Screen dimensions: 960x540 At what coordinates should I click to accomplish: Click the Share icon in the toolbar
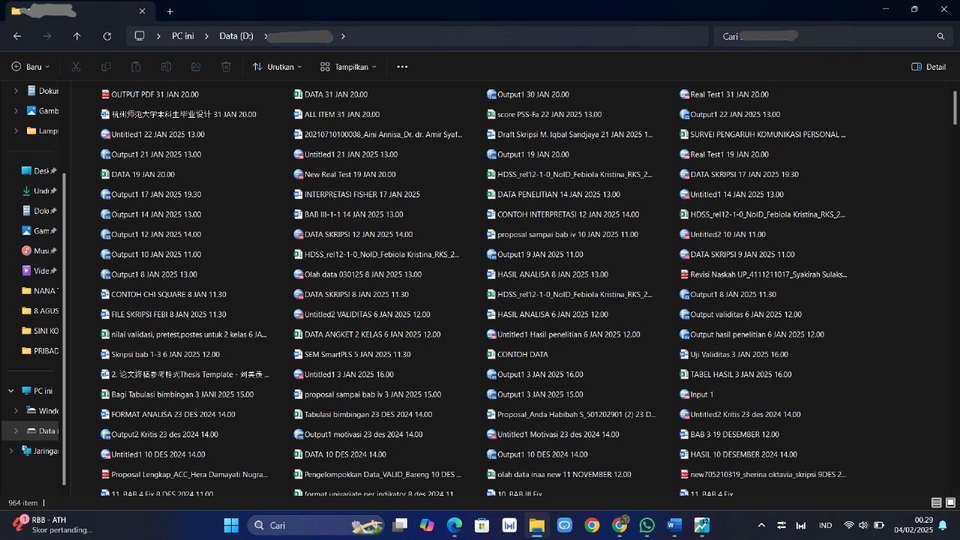point(196,67)
